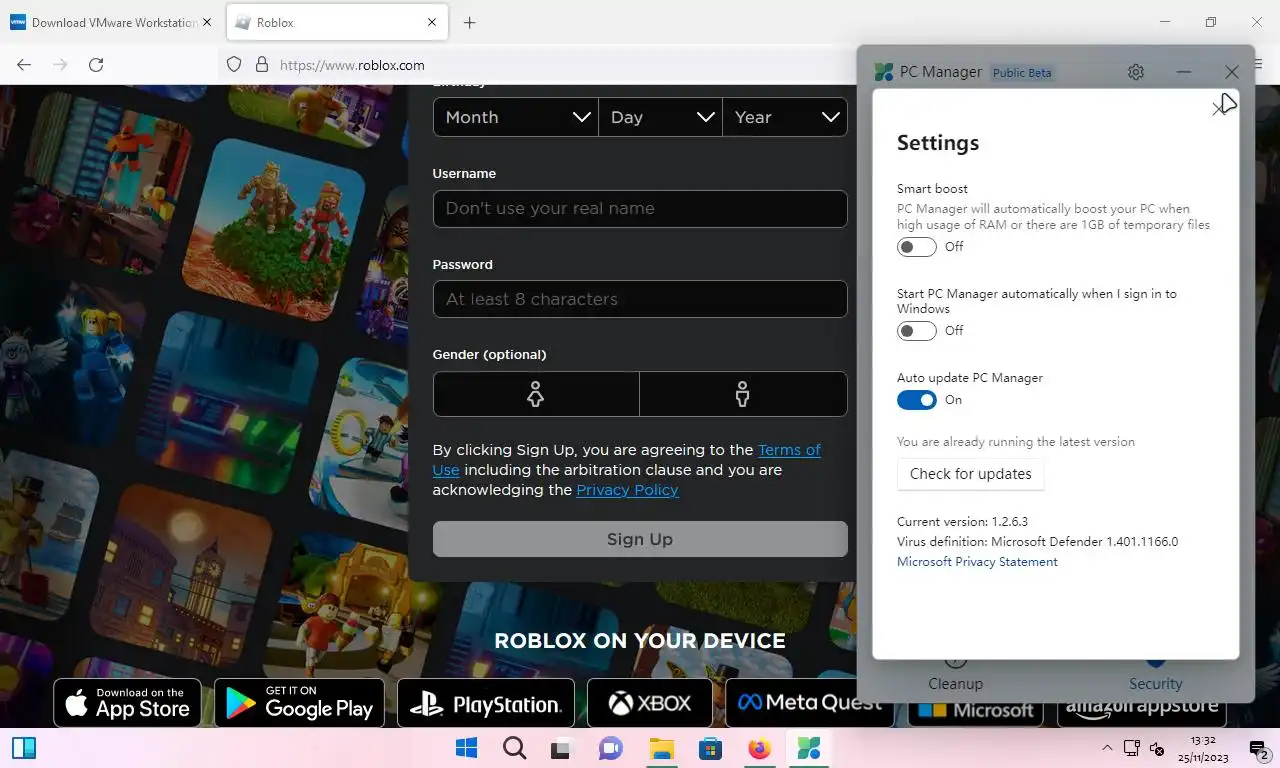
Task: Open a new browser tab
Action: 469,22
